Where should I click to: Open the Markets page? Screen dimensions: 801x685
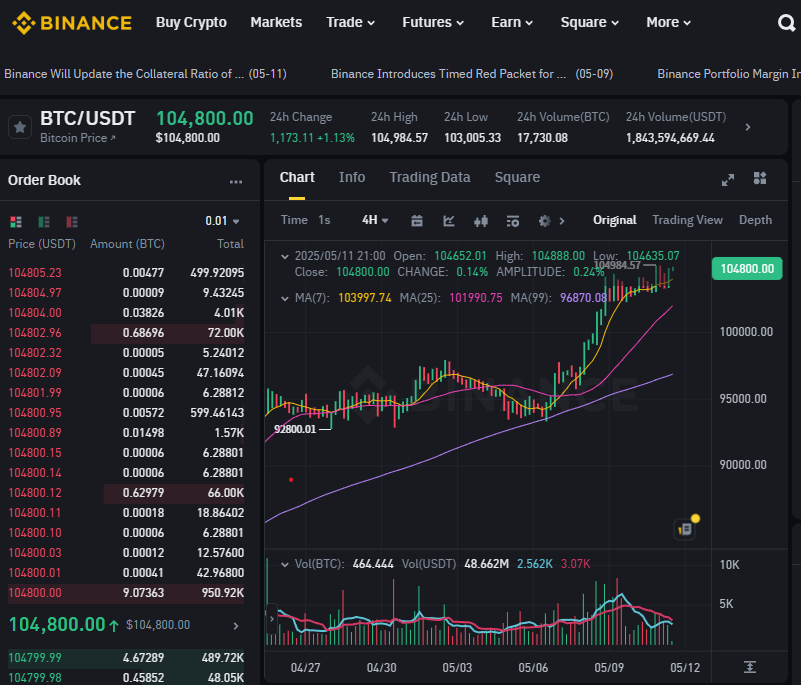[276, 22]
